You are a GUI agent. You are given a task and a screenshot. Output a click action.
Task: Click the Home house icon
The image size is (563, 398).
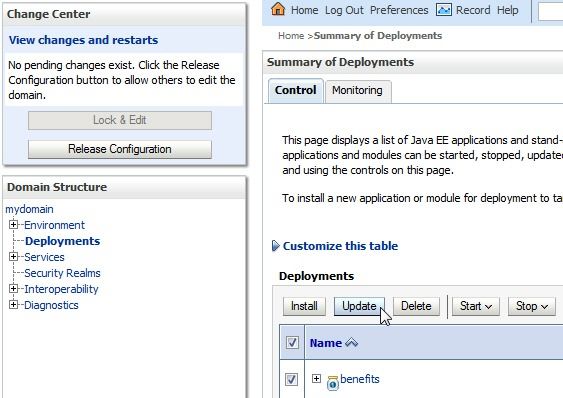coord(278,9)
